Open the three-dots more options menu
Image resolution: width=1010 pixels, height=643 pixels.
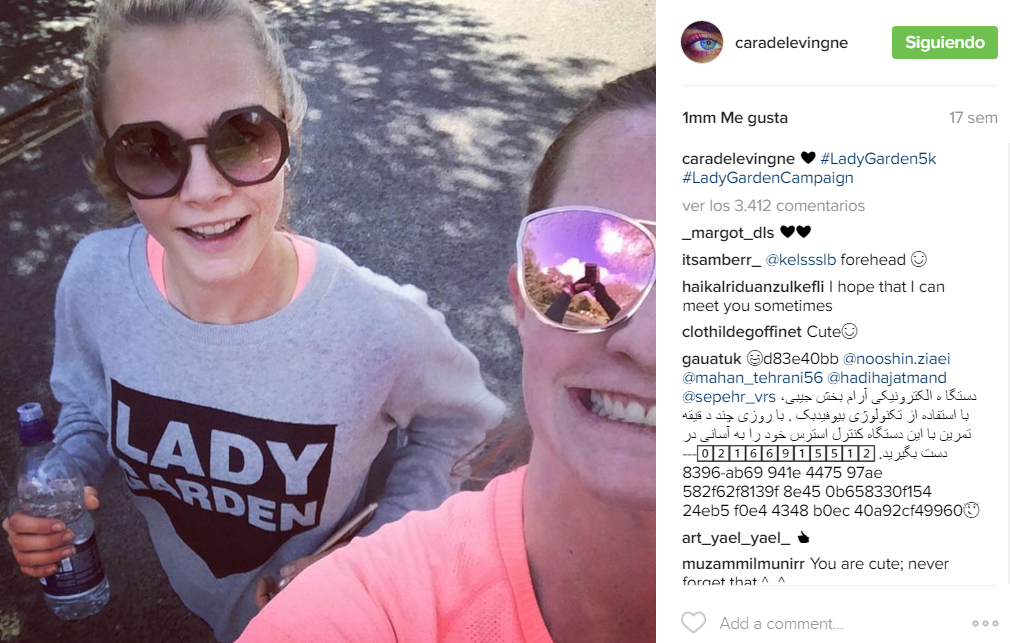(985, 623)
